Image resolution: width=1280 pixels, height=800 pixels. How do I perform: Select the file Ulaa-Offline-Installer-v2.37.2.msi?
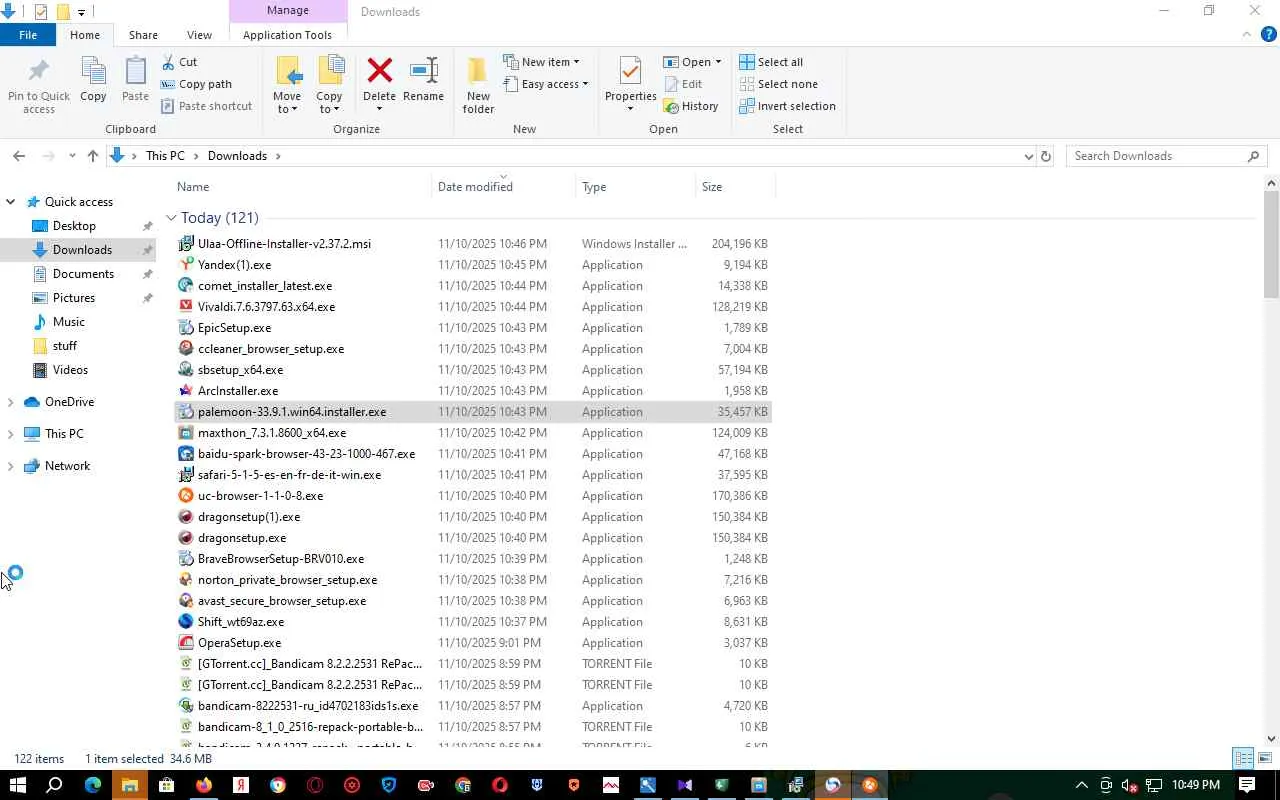(x=473, y=244)
